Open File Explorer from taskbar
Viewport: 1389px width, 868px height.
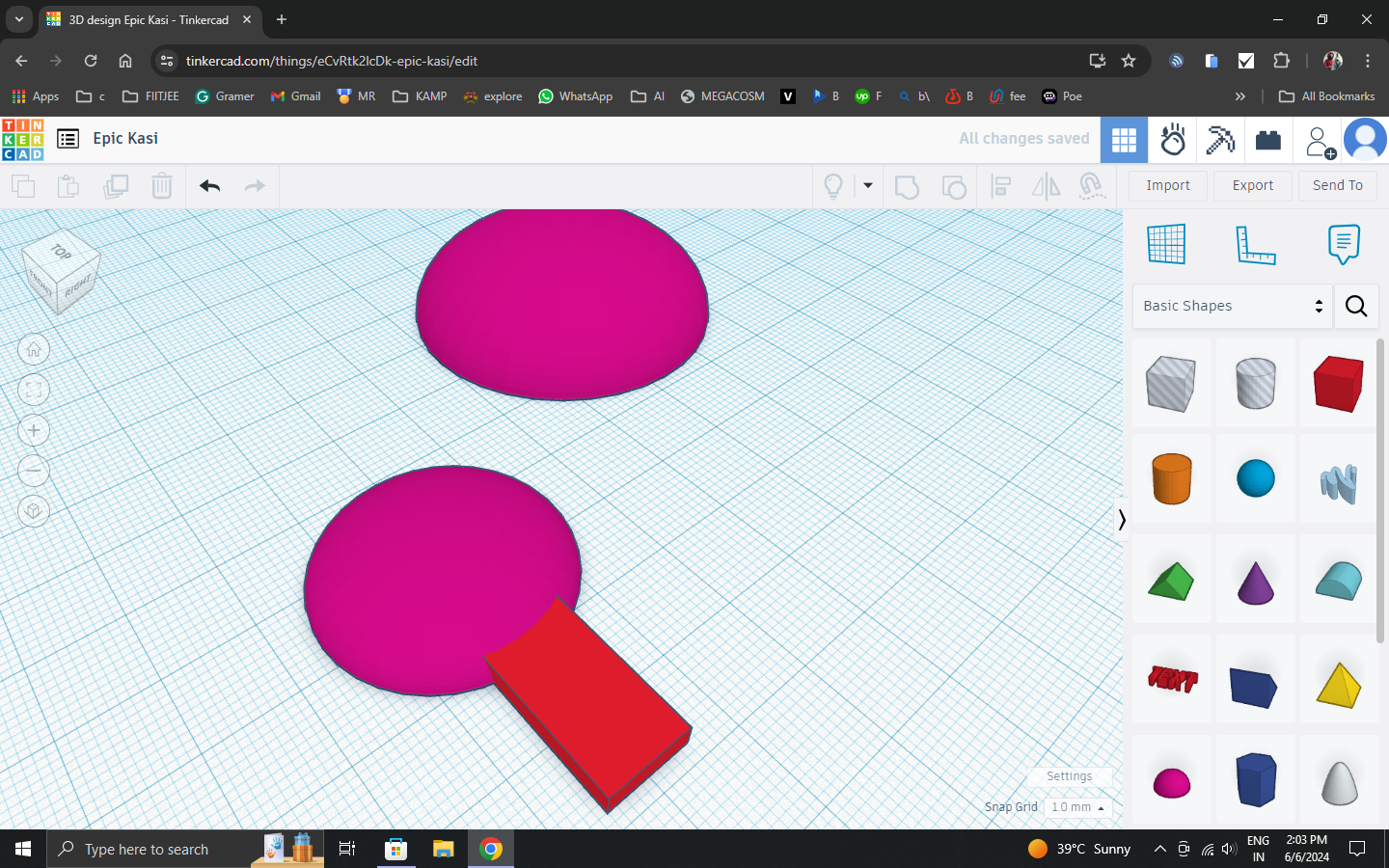coord(443,849)
